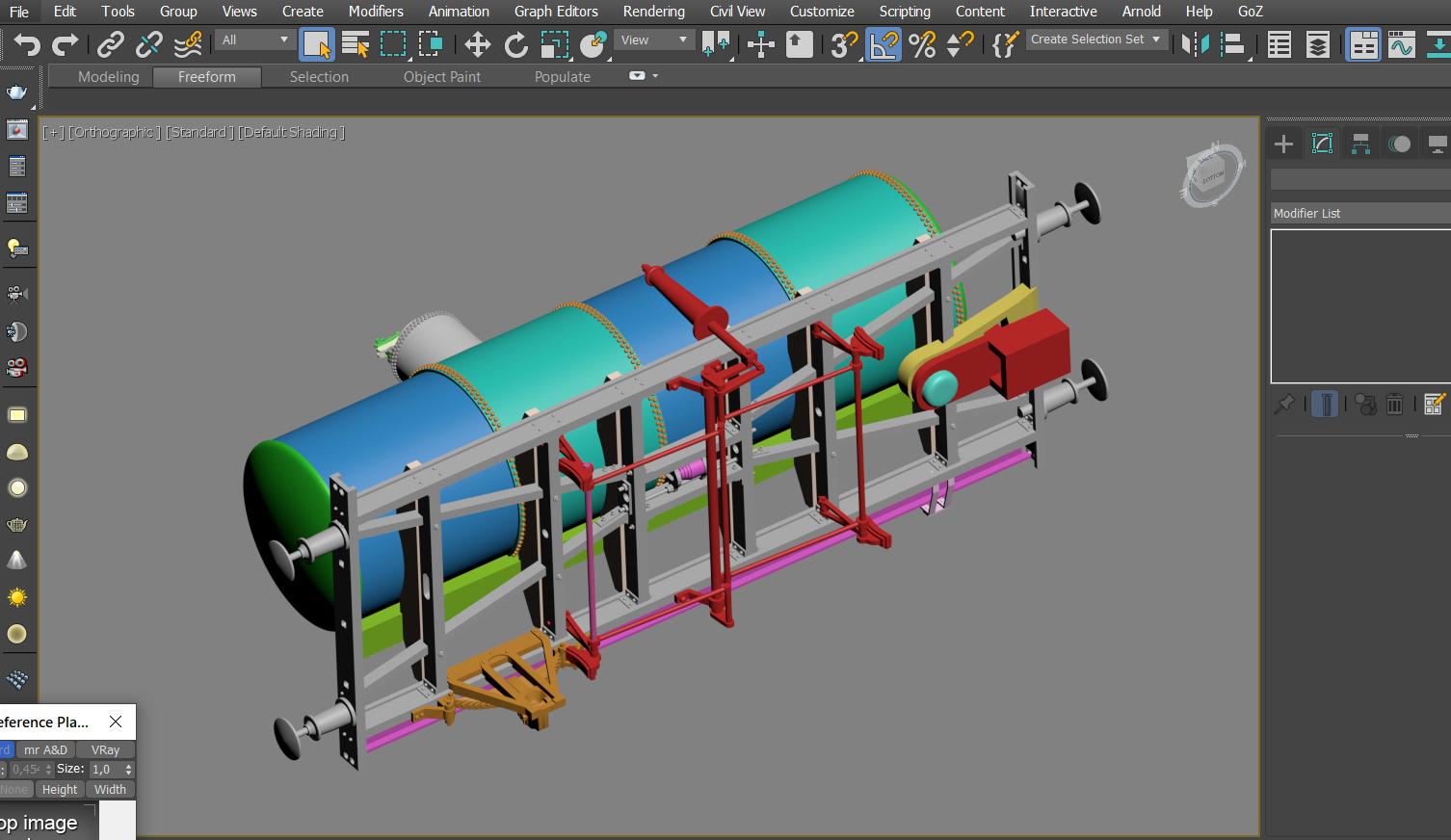Open the Rendering menu
The height and width of the screenshot is (840, 1451).
653,12
